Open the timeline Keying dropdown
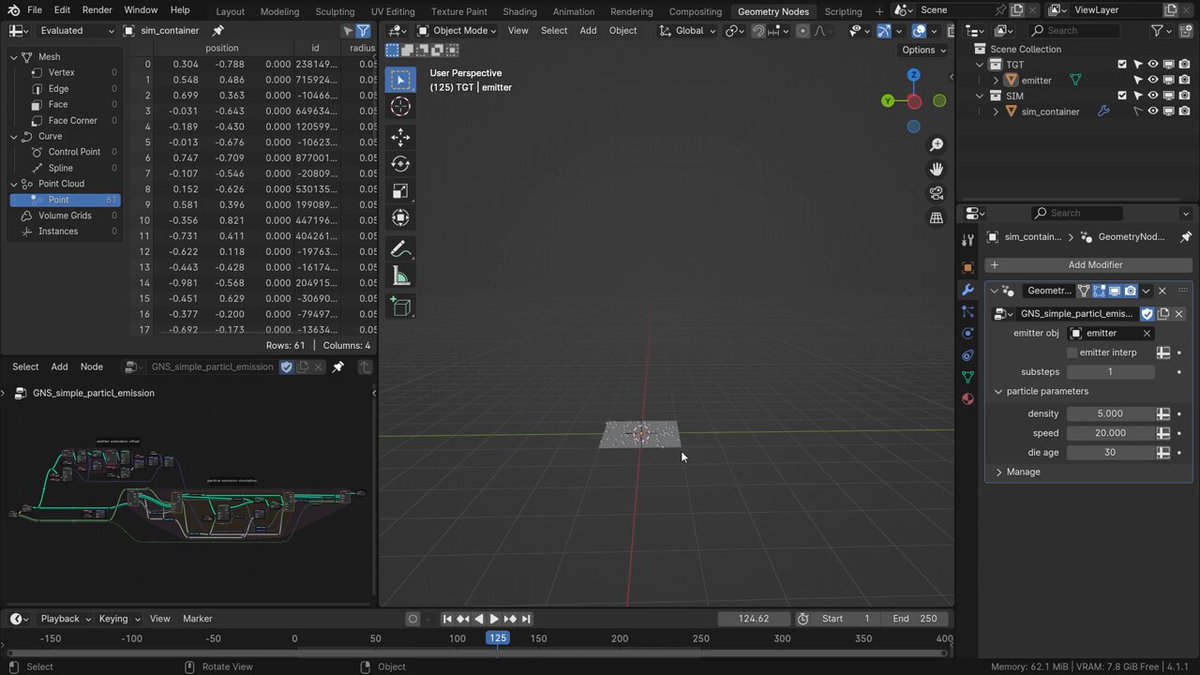This screenshot has width=1200, height=675. coord(119,619)
